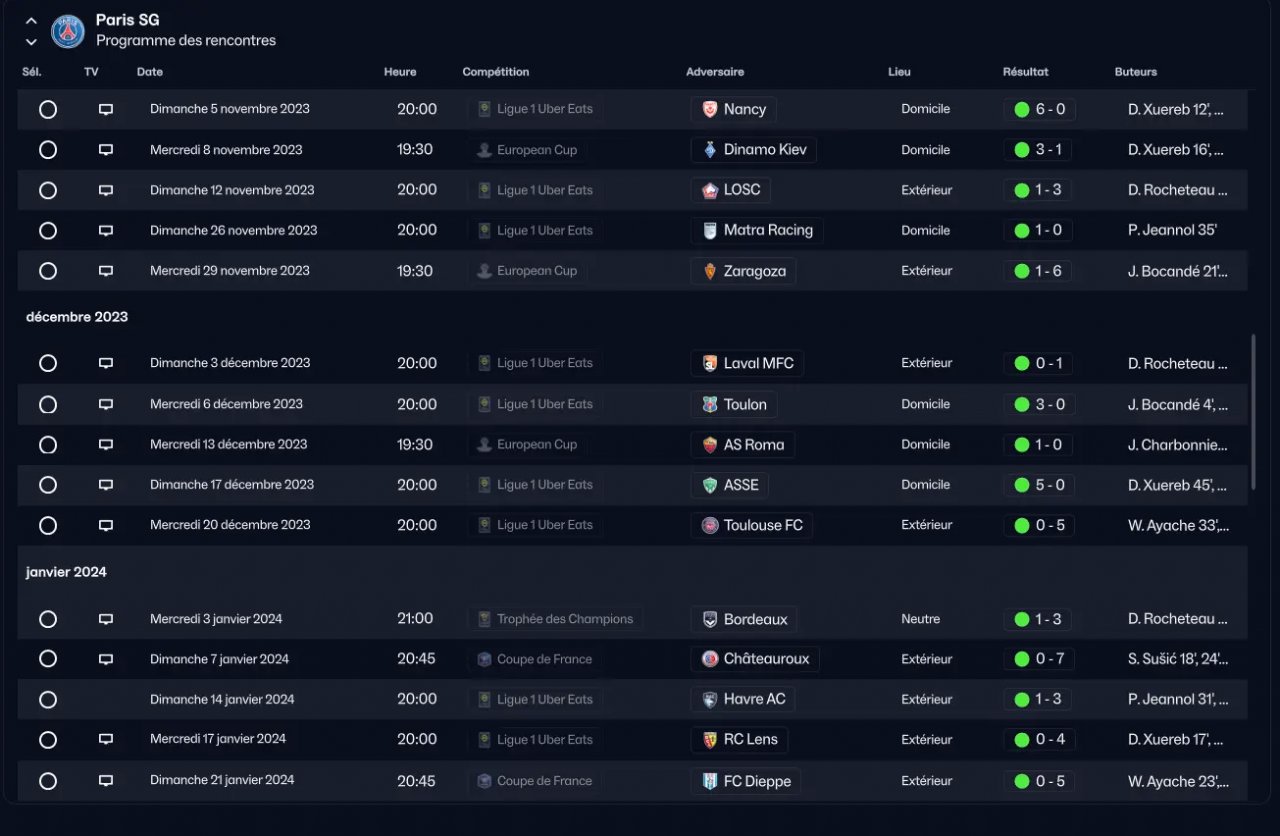
Task: Click the down chevron beside the Paris SG crest
Action: [x=31, y=42]
